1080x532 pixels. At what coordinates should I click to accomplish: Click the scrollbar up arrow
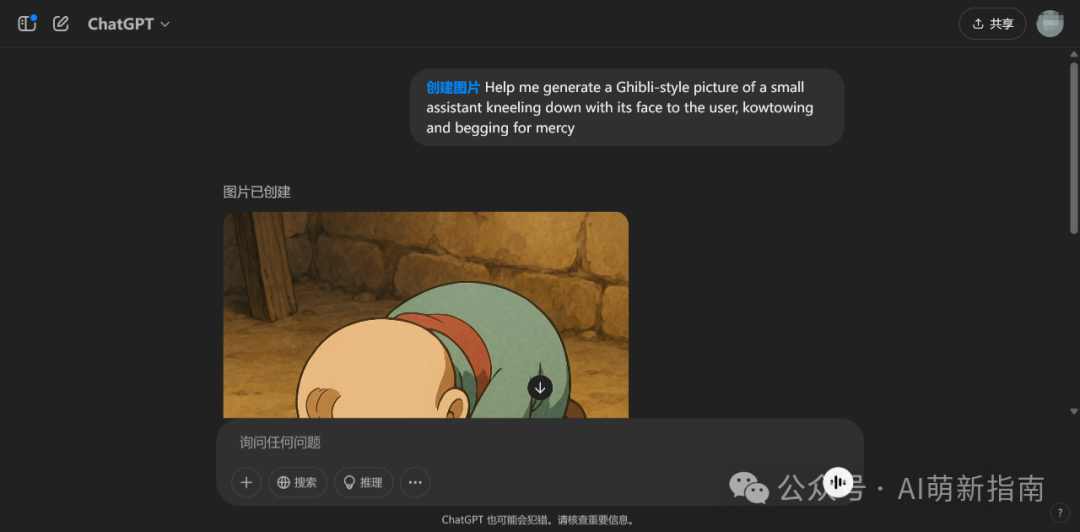pos(1073,54)
